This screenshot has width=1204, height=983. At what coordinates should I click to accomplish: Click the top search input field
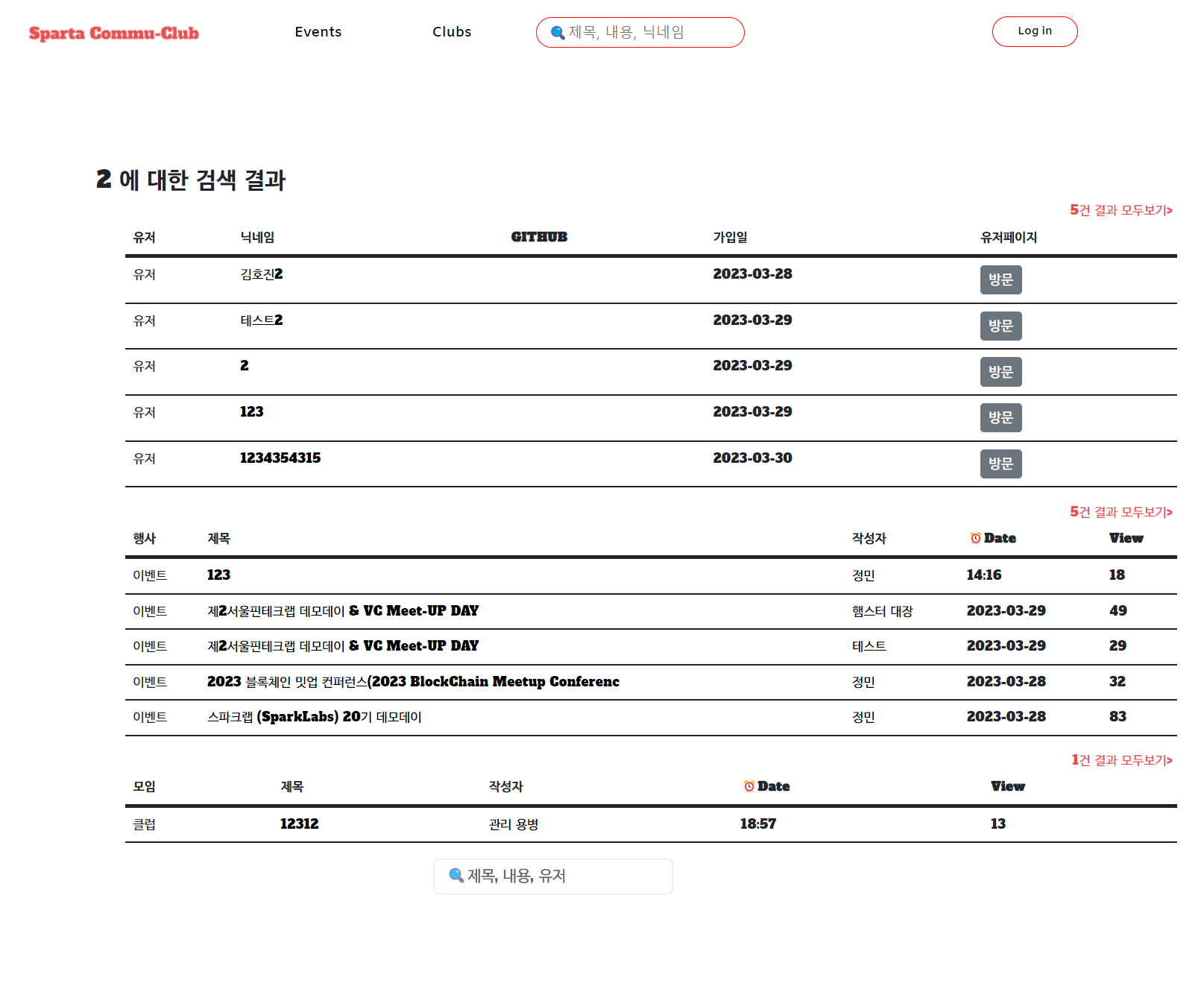(640, 32)
